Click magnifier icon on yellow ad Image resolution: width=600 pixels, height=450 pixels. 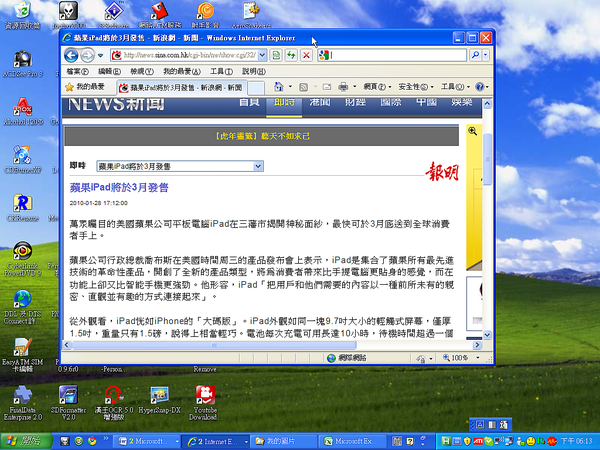click(473, 131)
